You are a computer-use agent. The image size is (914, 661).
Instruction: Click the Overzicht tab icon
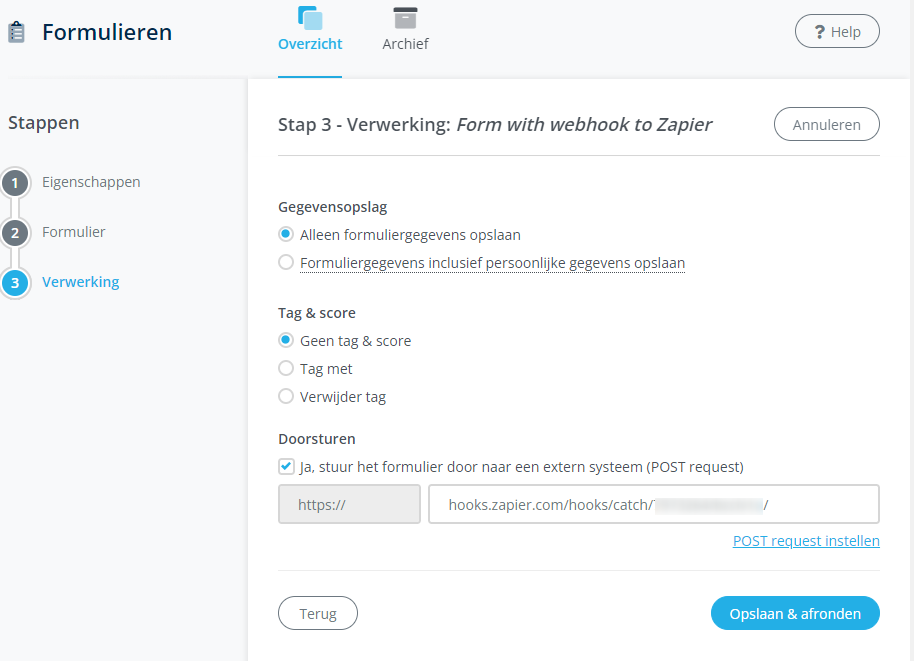pos(310,17)
